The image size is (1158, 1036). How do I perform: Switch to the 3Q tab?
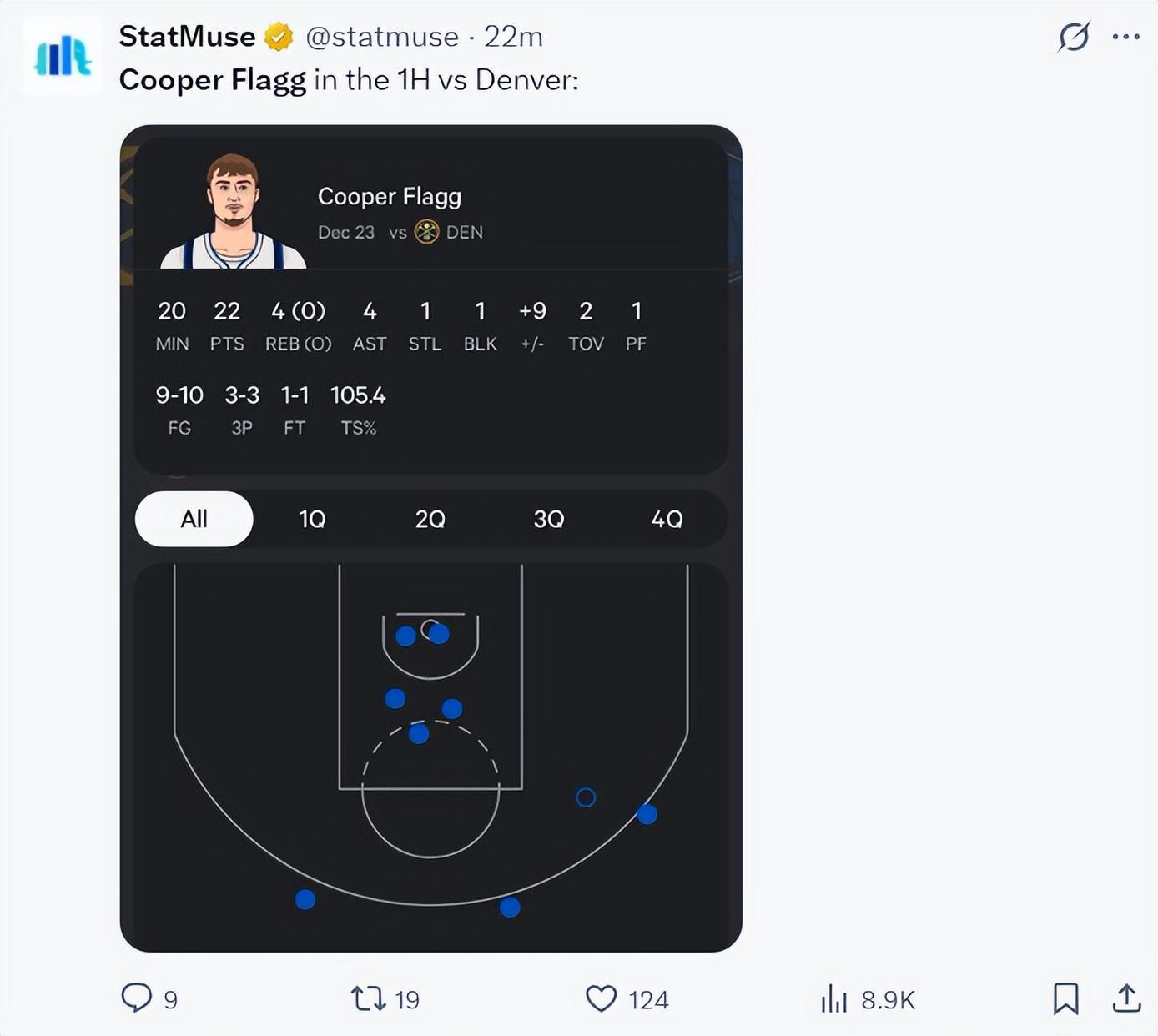pos(549,520)
